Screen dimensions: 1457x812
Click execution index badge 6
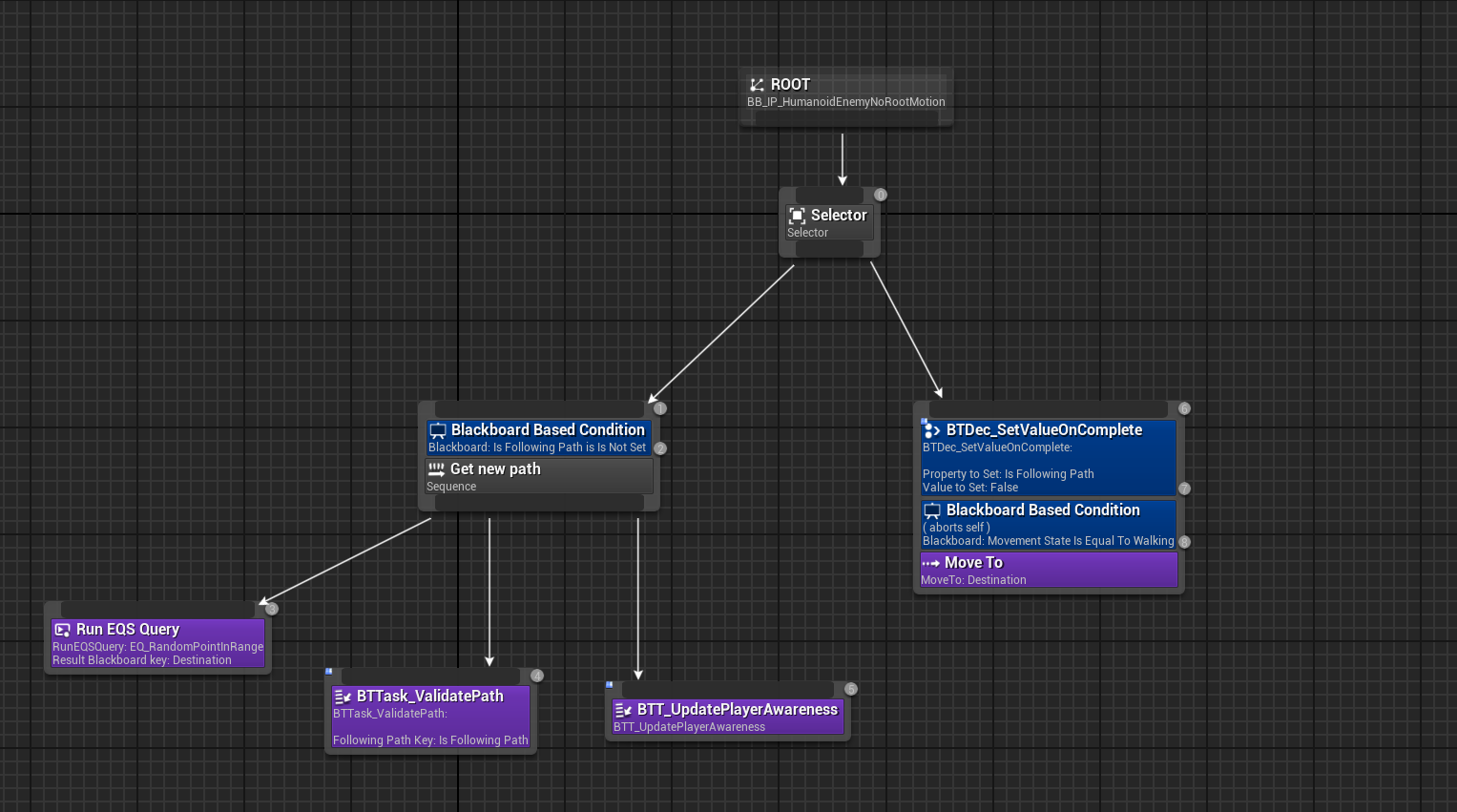1184,408
